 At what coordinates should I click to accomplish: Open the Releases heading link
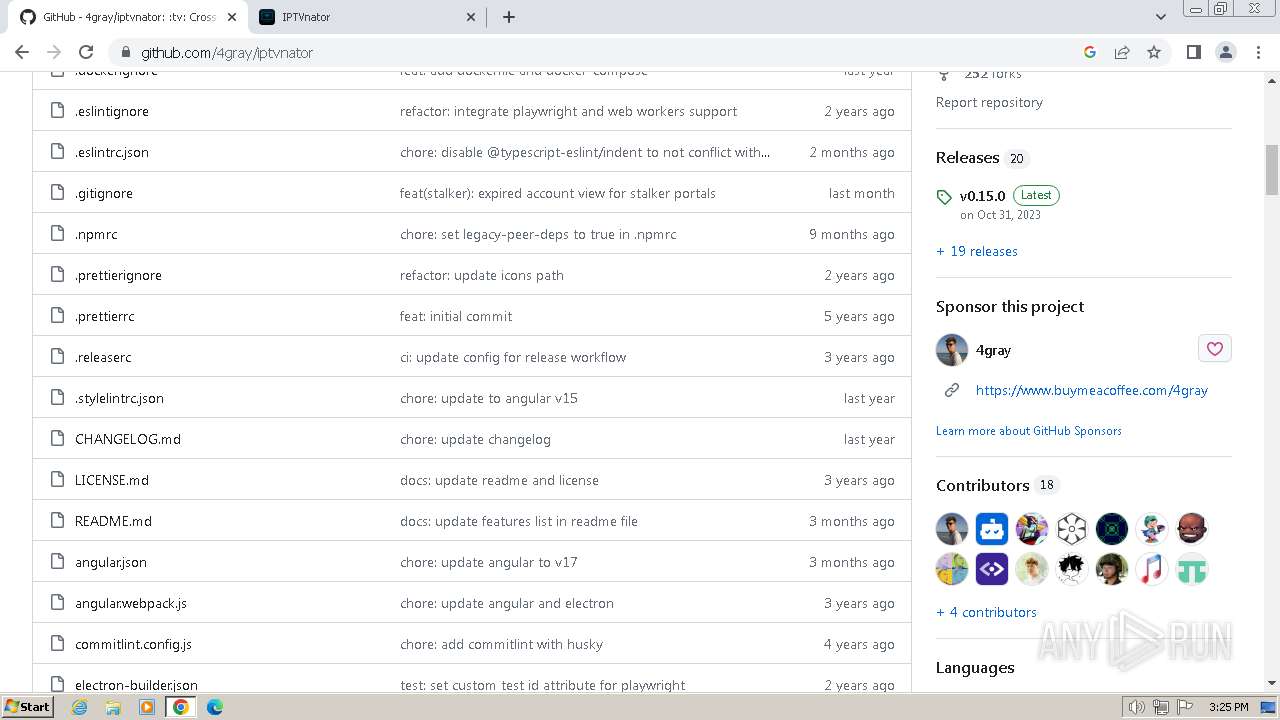pos(967,157)
